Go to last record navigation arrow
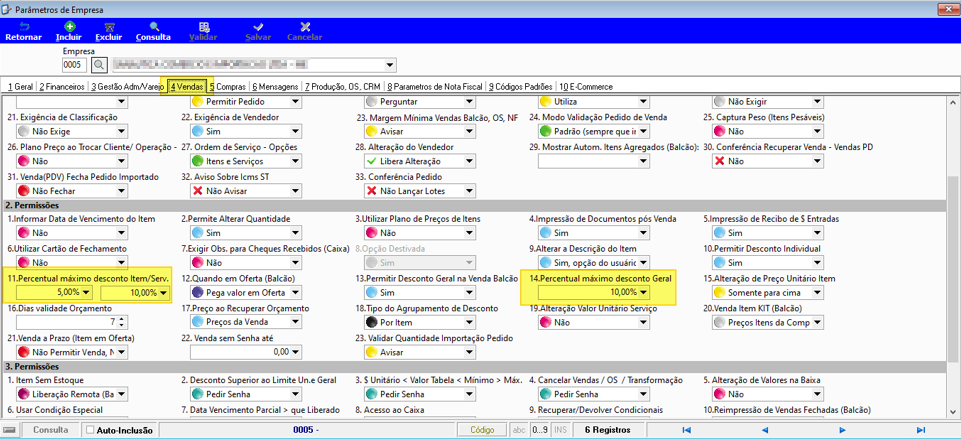Viewport: 961px width, 439px height. tap(921, 430)
